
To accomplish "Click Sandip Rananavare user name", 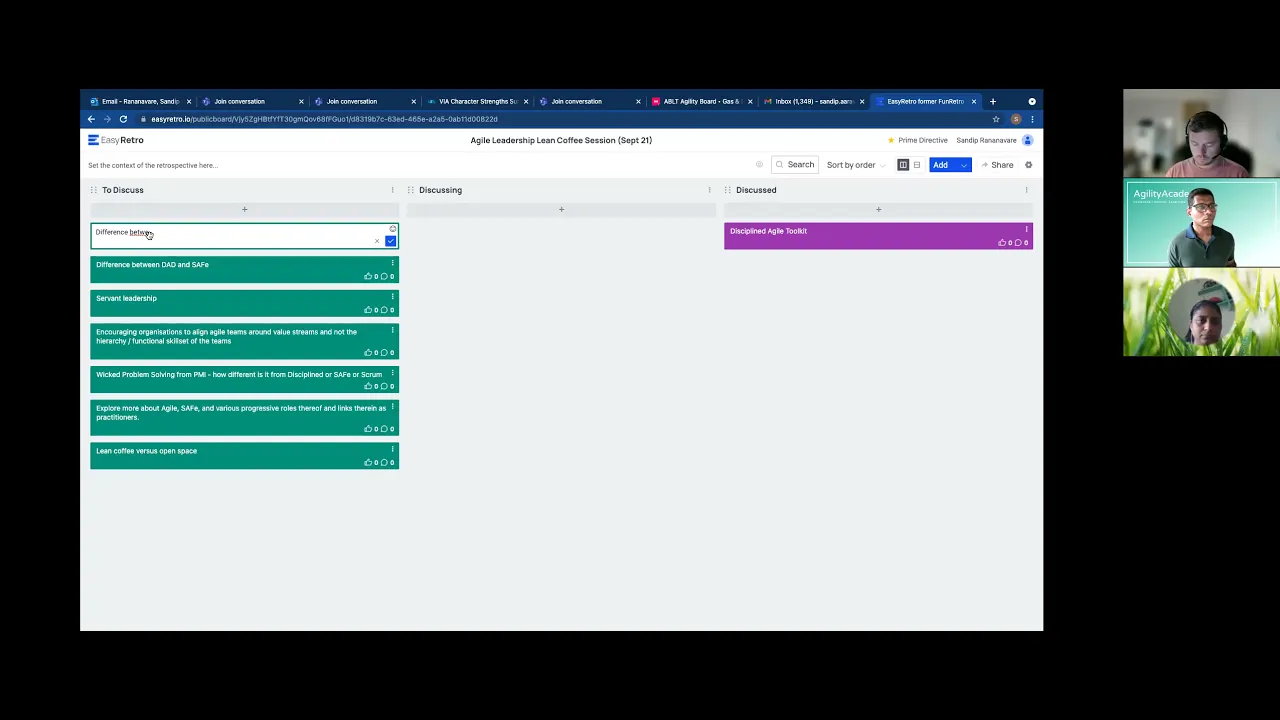I will (986, 140).
